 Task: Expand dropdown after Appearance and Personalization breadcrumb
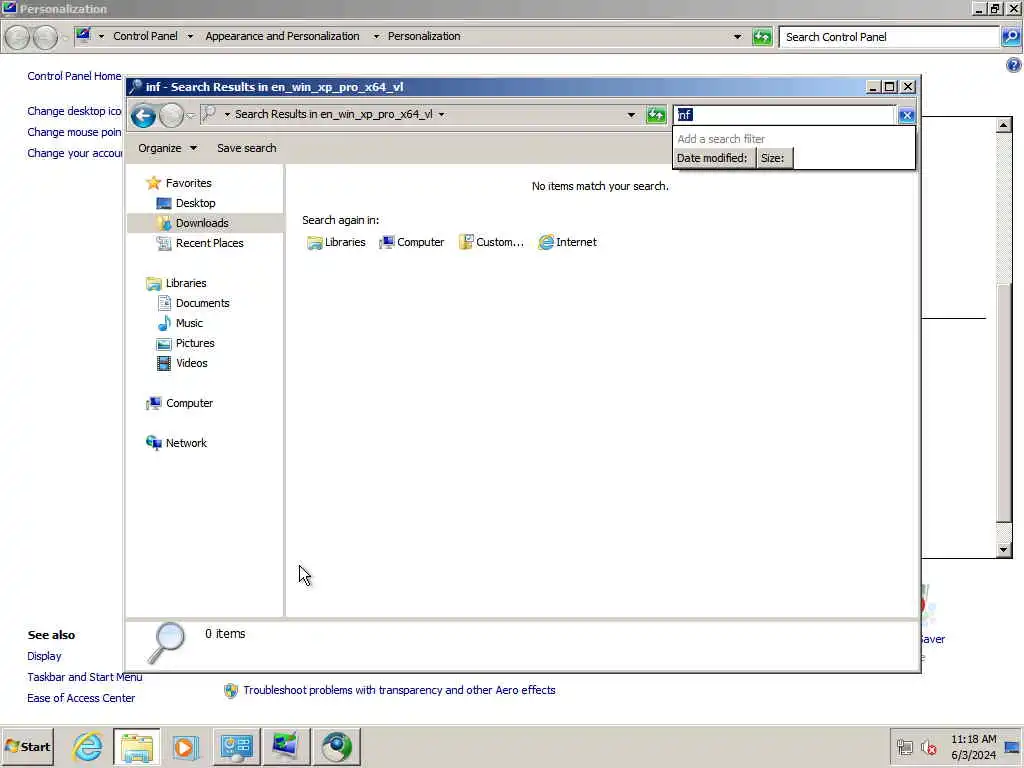[x=376, y=37]
